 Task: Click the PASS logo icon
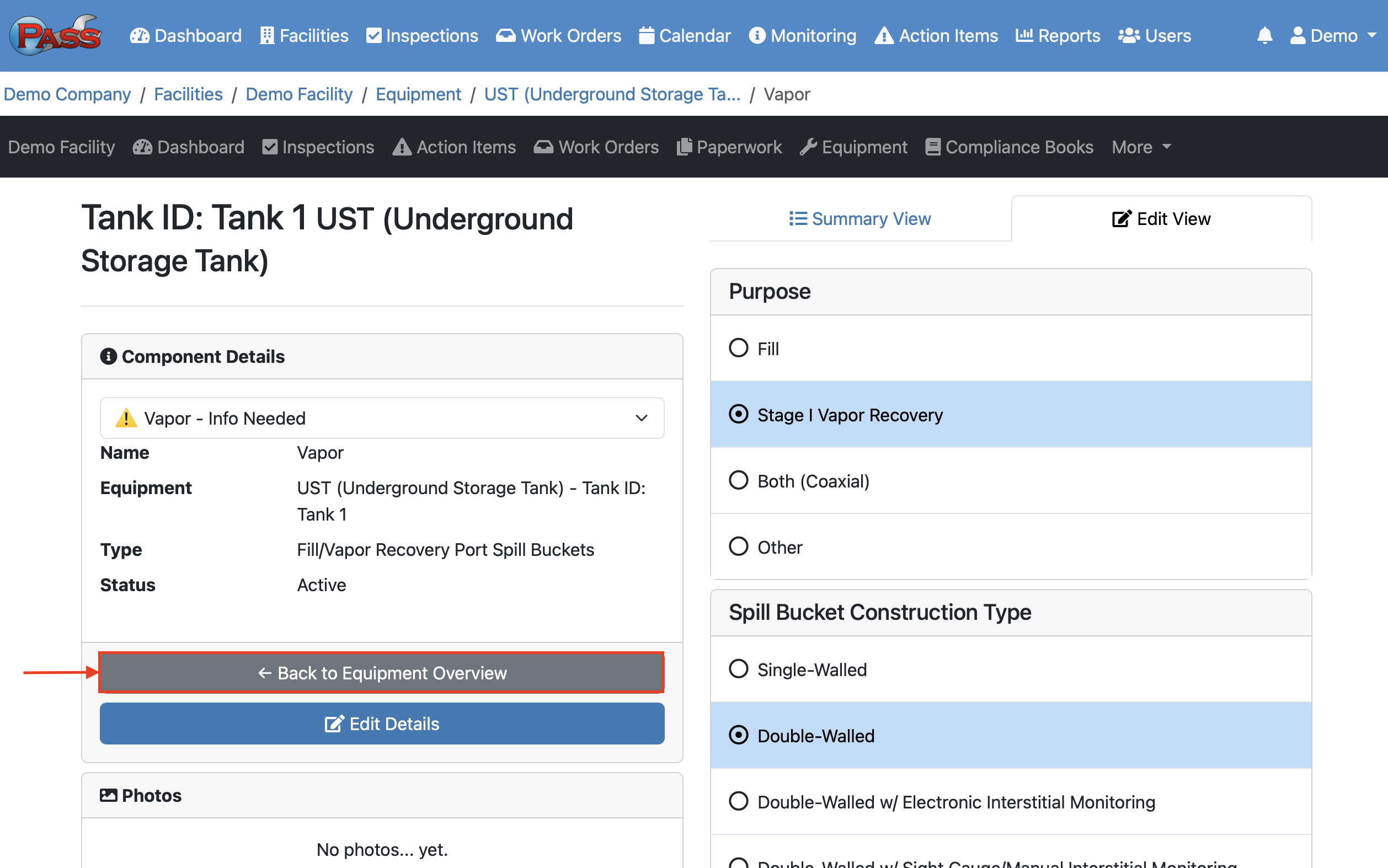pyautogui.click(x=55, y=36)
